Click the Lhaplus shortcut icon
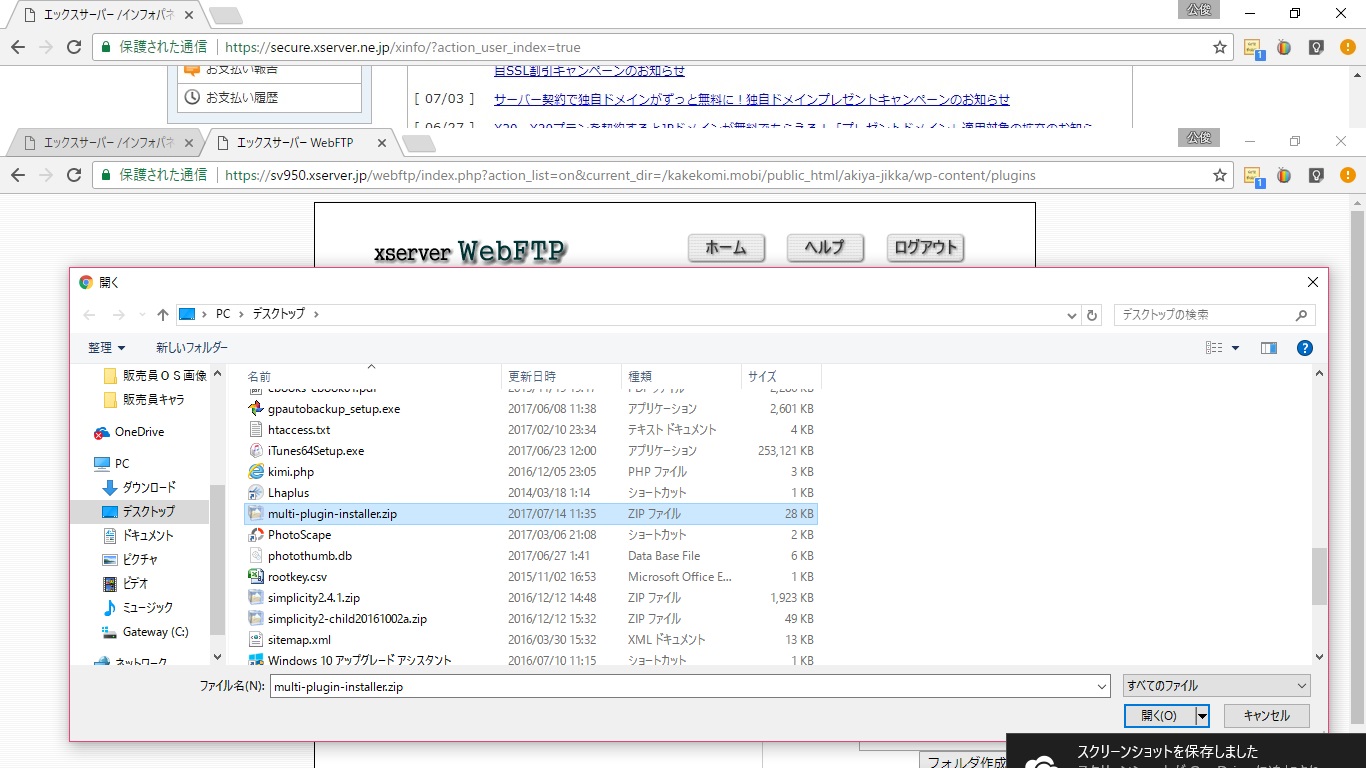This screenshot has height=768, width=1366. 256,493
